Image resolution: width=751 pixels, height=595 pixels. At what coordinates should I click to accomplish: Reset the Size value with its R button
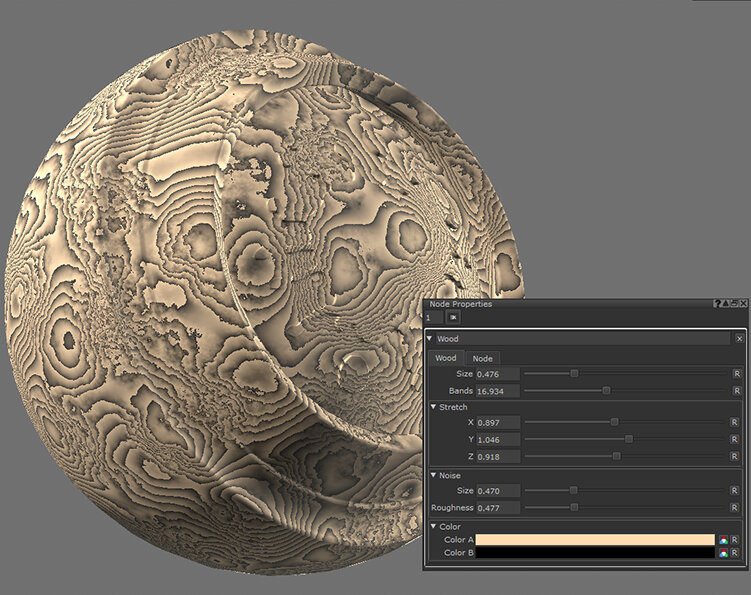[737, 374]
